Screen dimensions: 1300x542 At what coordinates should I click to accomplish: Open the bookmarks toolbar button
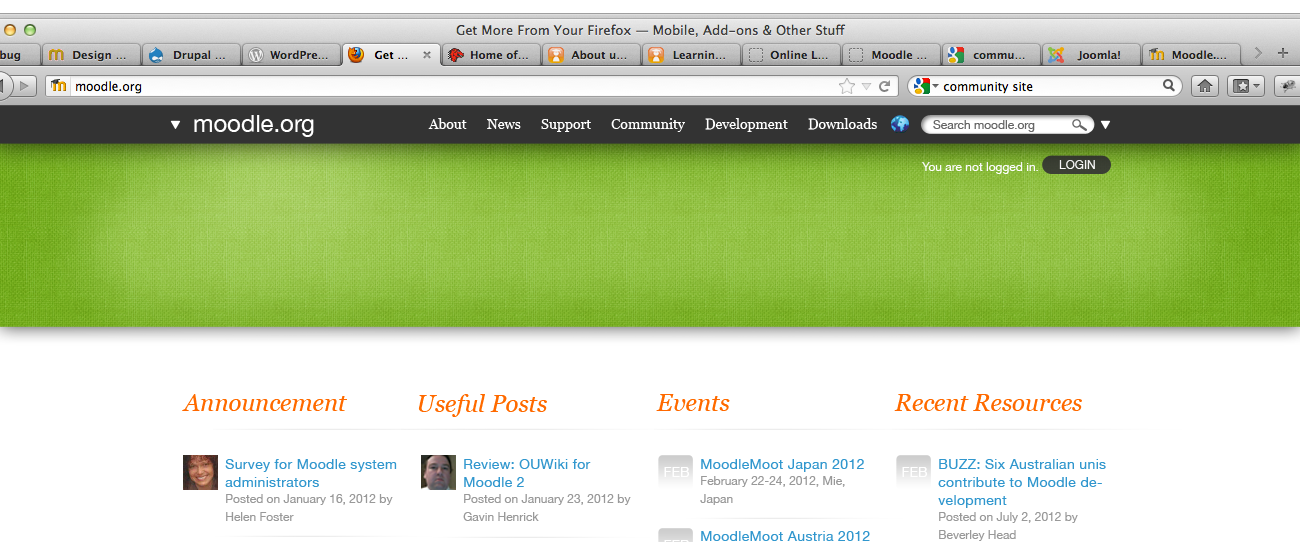point(1247,86)
